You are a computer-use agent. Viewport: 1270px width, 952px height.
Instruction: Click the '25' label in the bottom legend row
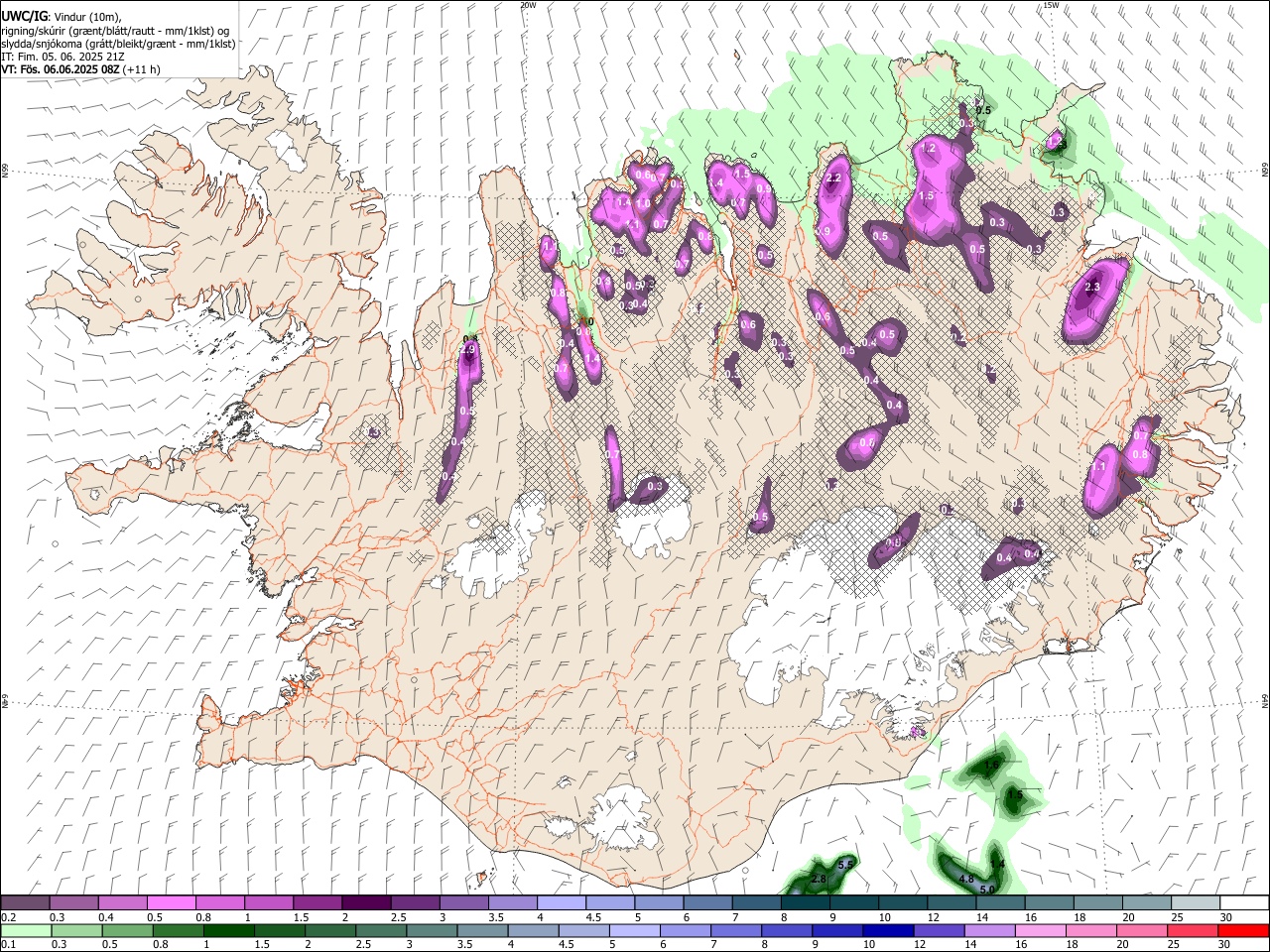(x=1172, y=945)
